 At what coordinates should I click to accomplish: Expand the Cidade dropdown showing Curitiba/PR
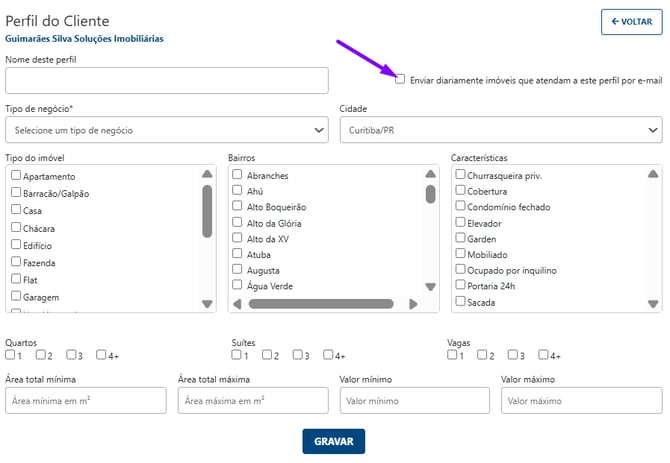500,130
